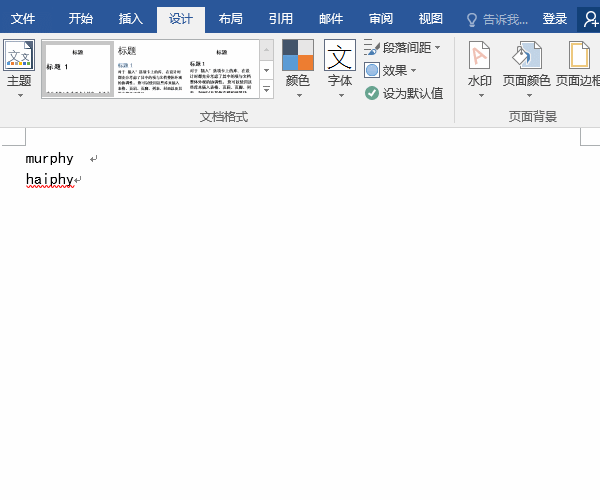
Task: Open the 字体 theme fonts icon
Action: pos(340,55)
